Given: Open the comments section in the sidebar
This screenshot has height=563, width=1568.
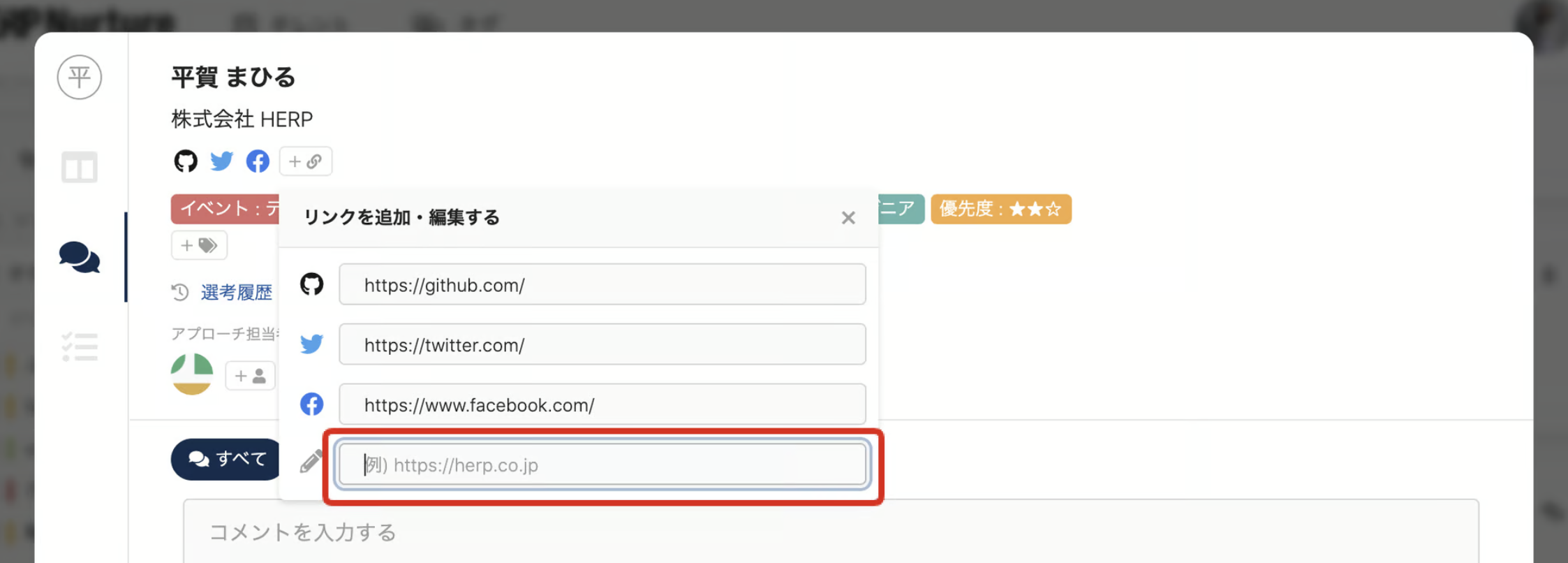Looking at the screenshot, I should point(80,257).
